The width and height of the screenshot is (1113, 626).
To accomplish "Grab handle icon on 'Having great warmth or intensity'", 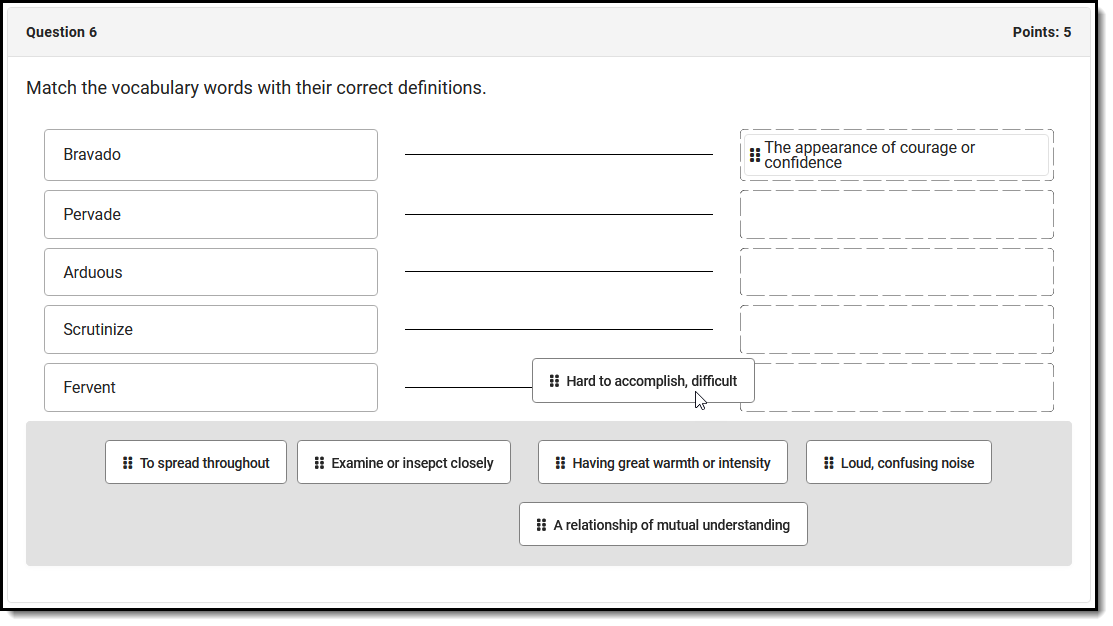I will (560, 463).
